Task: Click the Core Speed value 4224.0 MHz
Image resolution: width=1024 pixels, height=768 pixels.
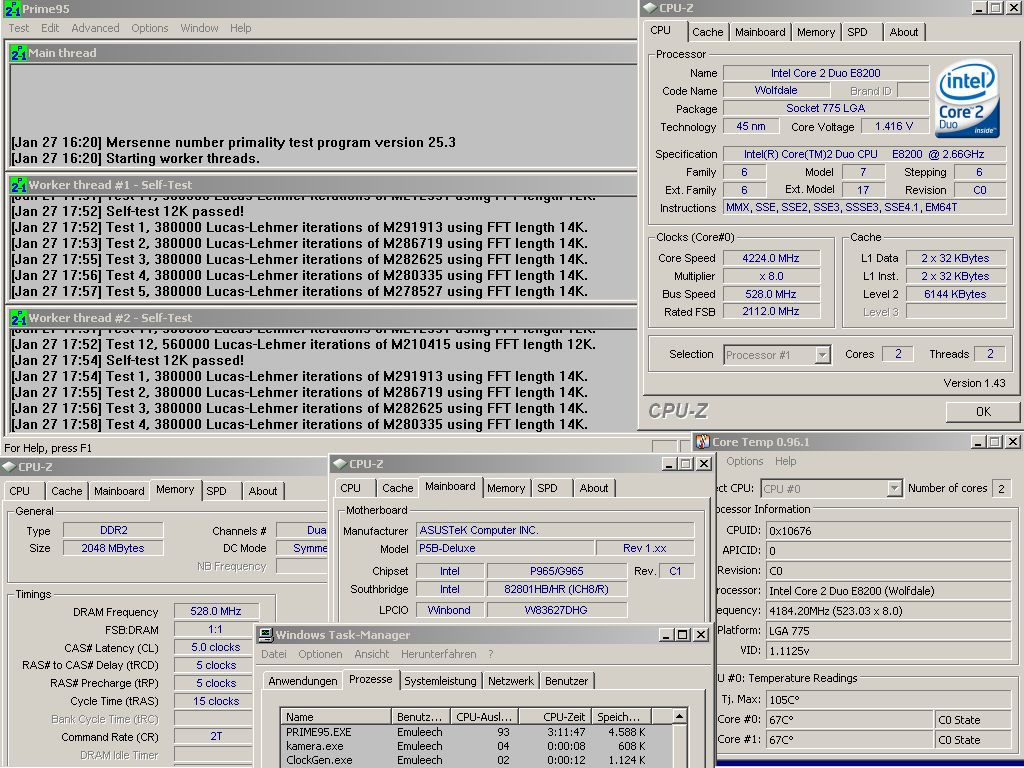Action: [771, 258]
